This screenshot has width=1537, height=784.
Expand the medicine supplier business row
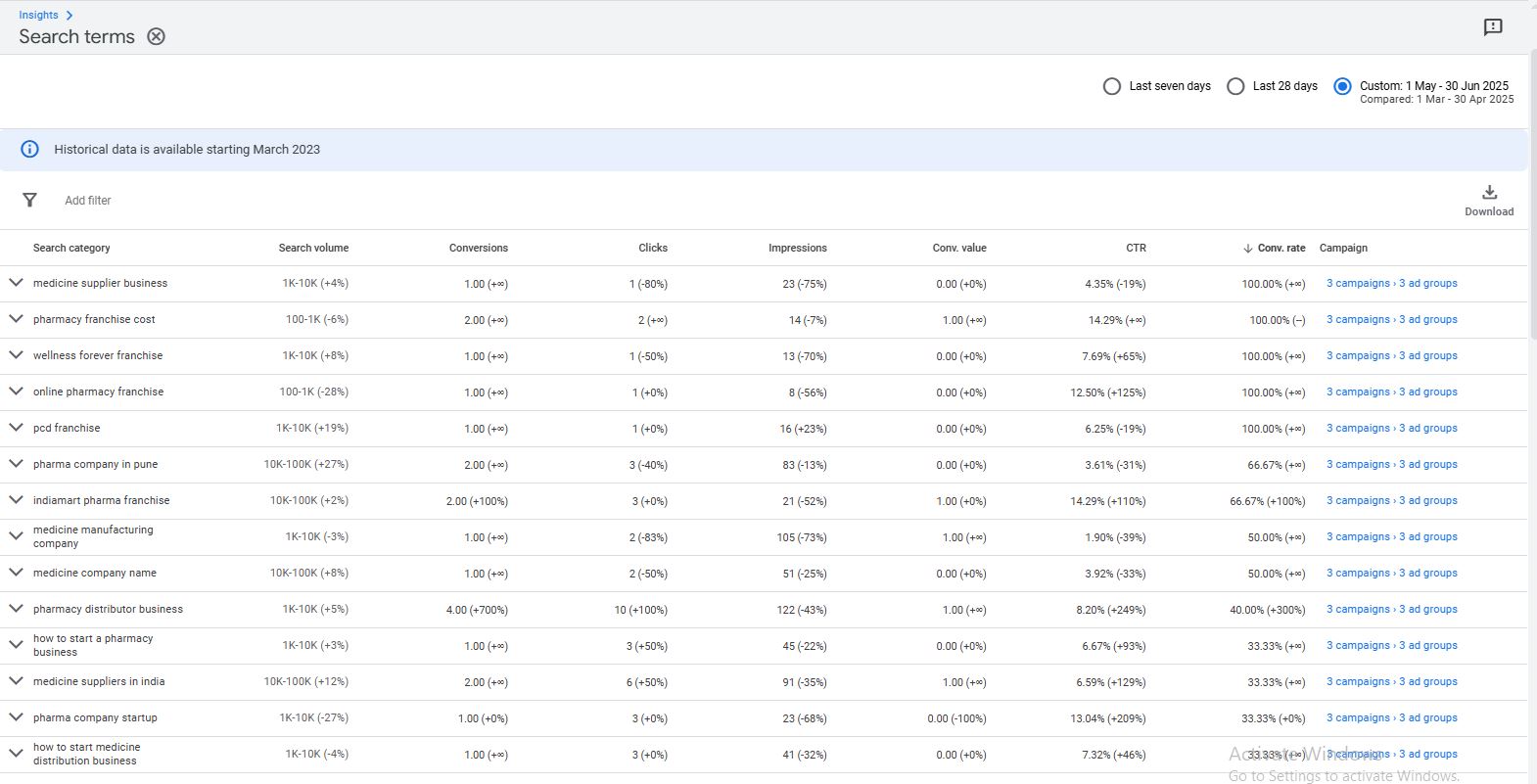coord(16,283)
